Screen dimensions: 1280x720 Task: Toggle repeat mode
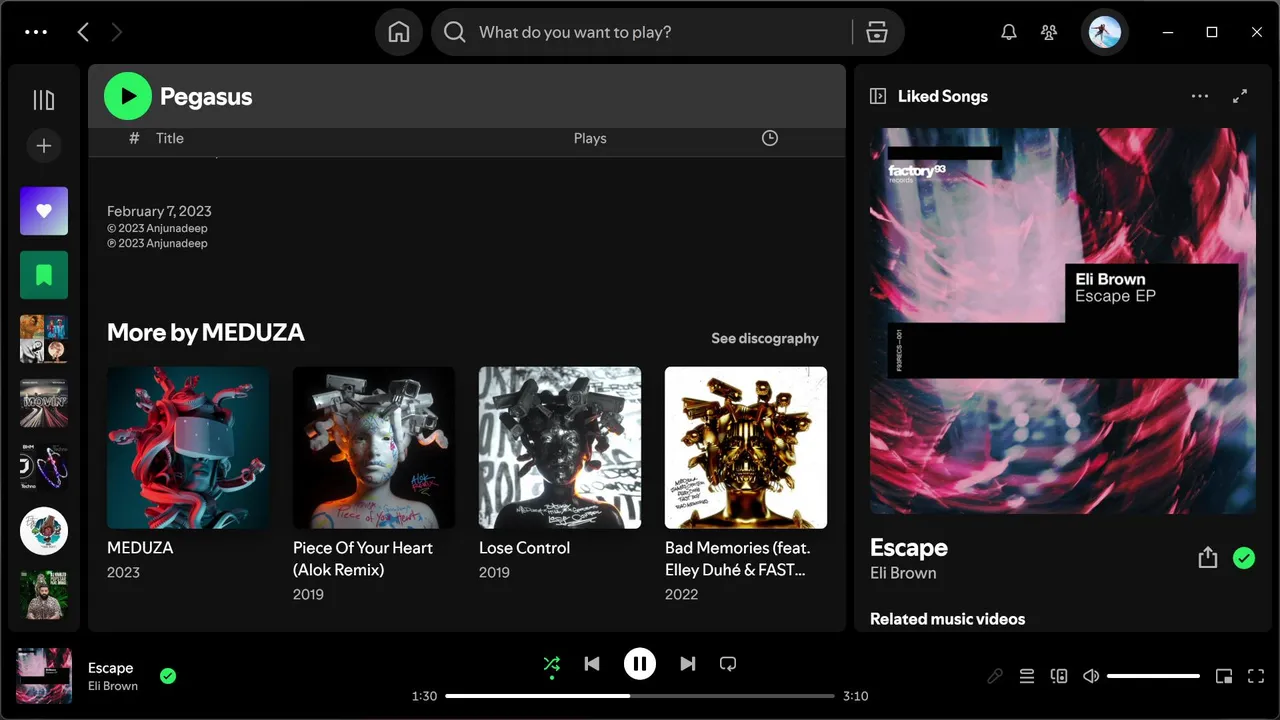(728, 664)
